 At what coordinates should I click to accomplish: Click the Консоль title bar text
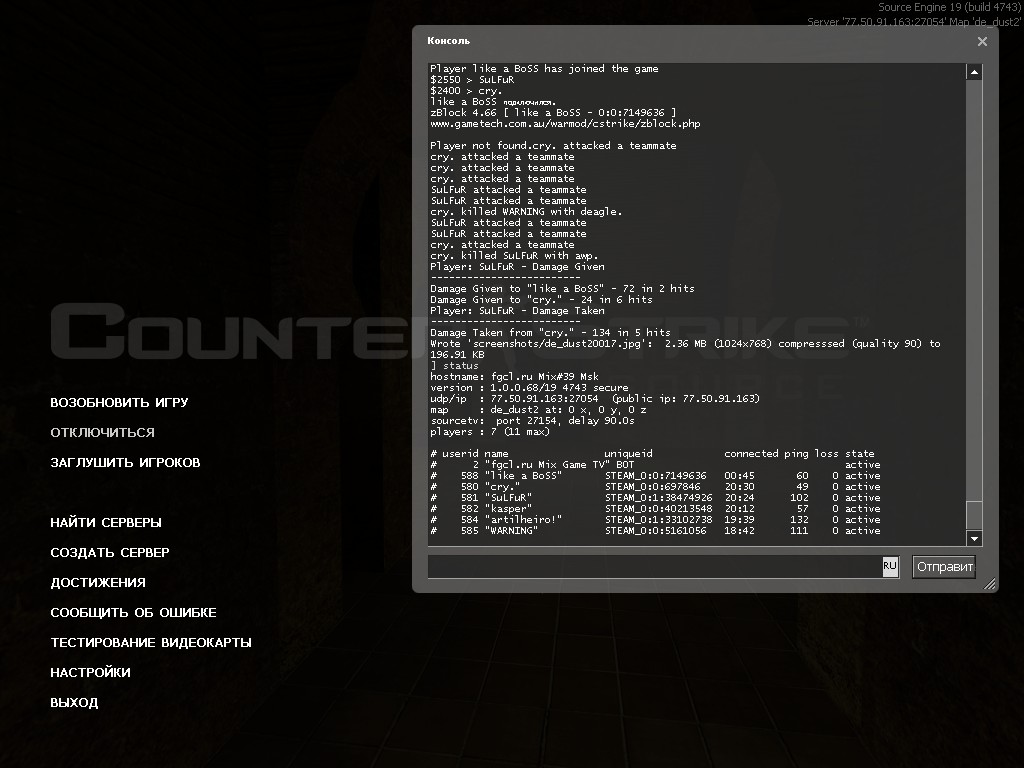pyautogui.click(x=449, y=40)
